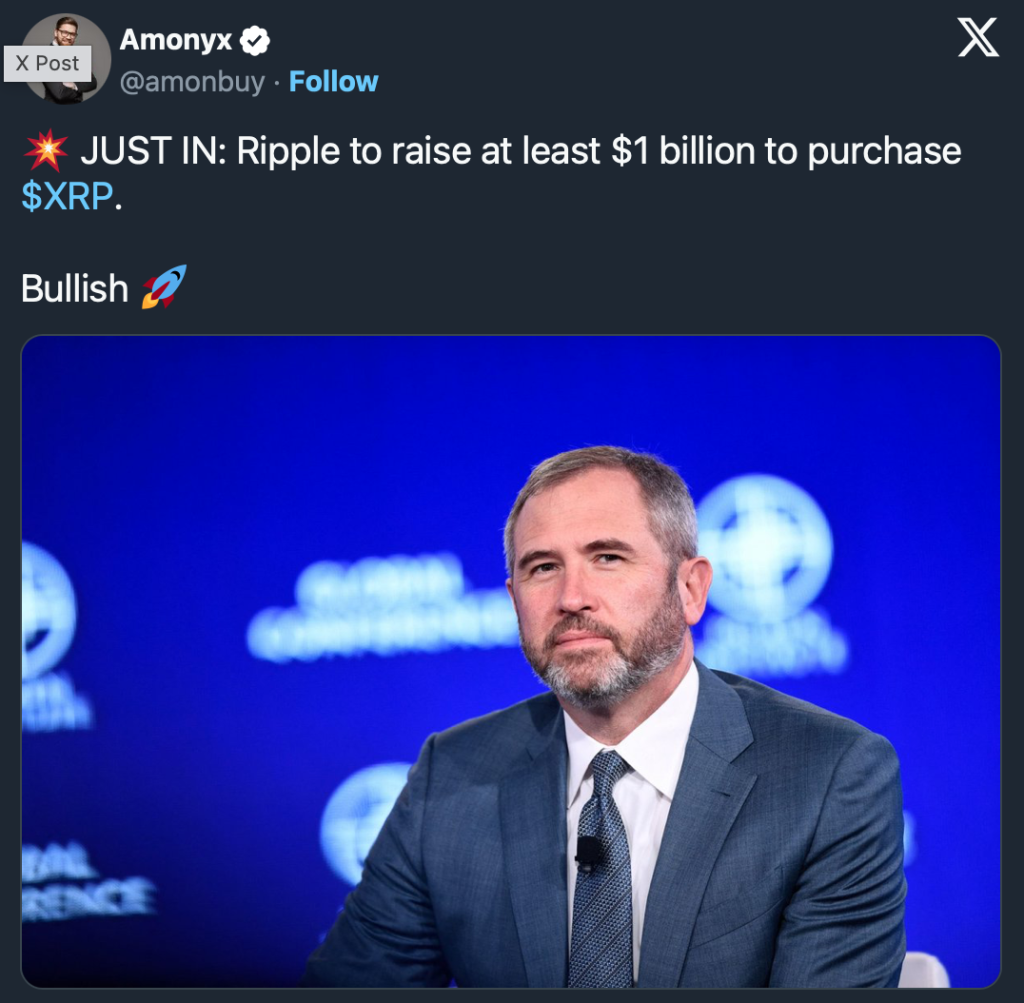Click the partial blurred text at the photo's bottom-left
The width and height of the screenshot is (1024, 1003).
tap(85, 880)
